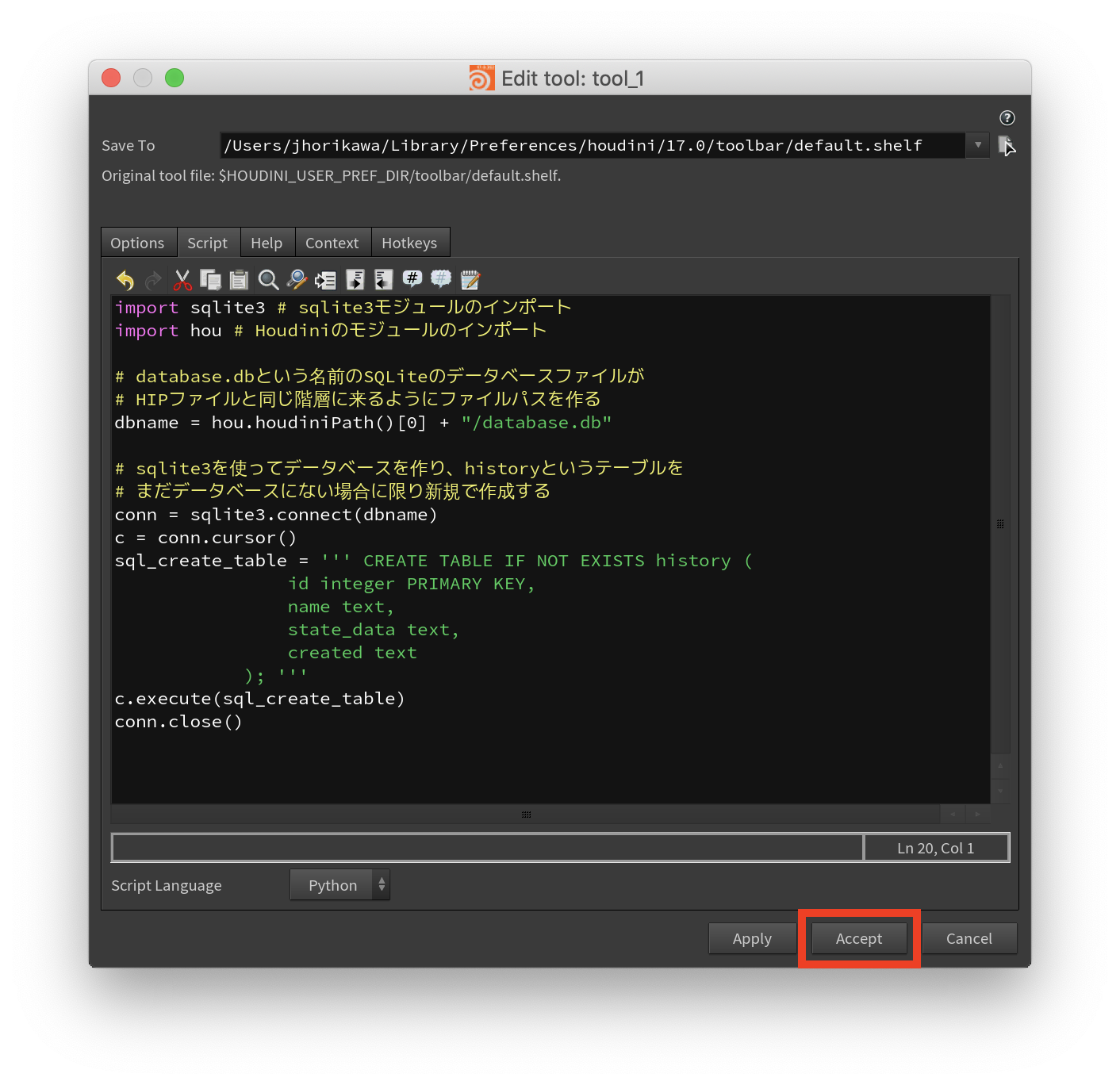Image resolution: width=1120 pixels, height=1085 pixels.
Task: Undo the last script edit
Action: [125, 279]
